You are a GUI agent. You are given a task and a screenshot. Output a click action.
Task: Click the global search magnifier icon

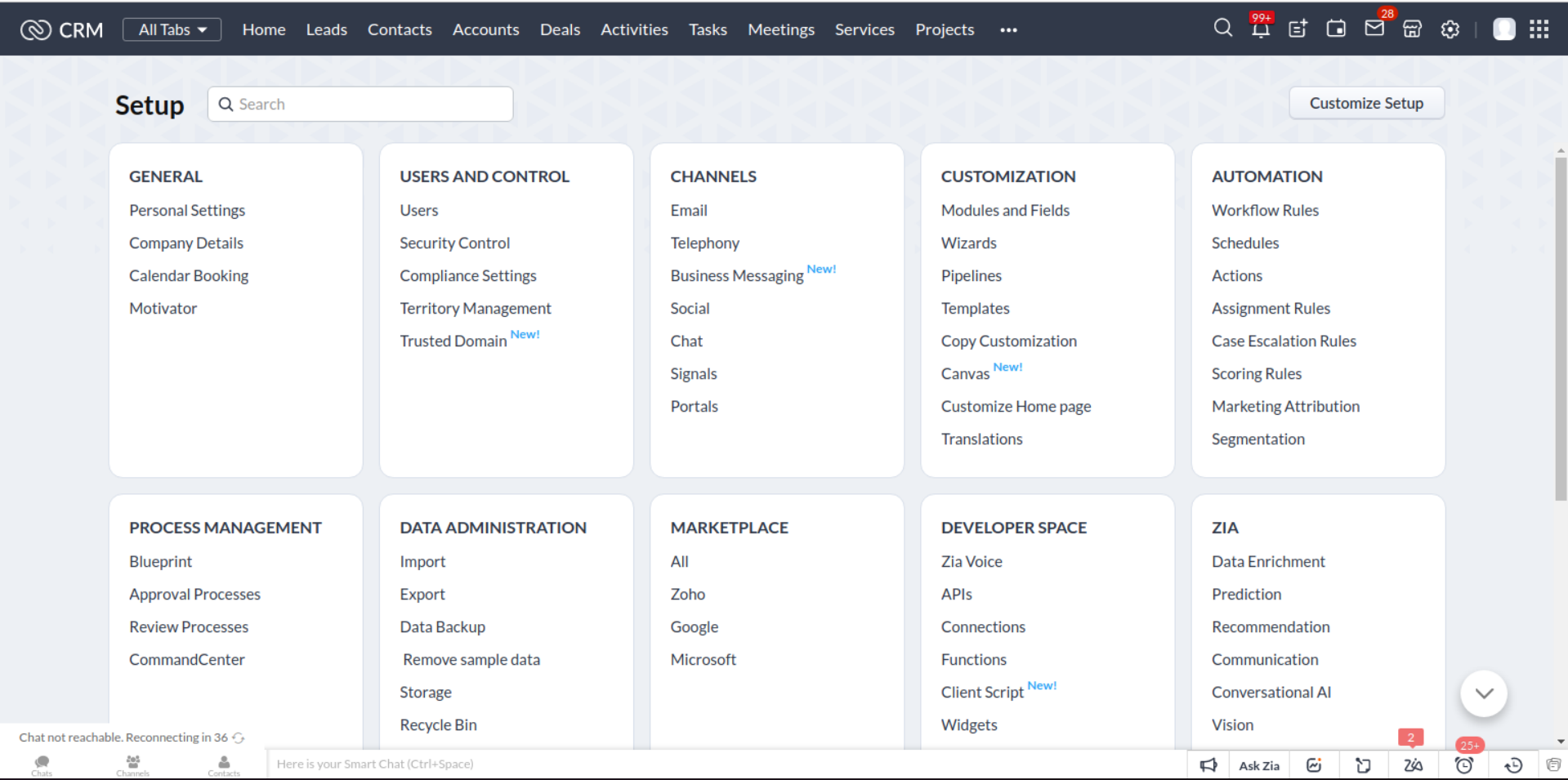(1222, 29)
